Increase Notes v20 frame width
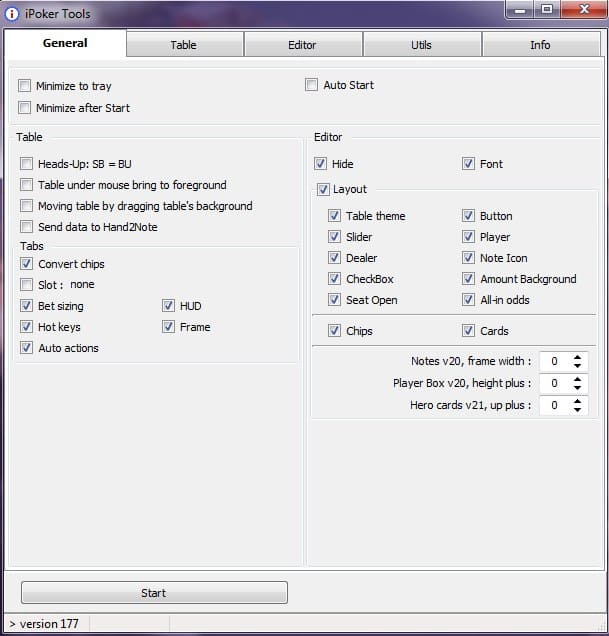 577,357
